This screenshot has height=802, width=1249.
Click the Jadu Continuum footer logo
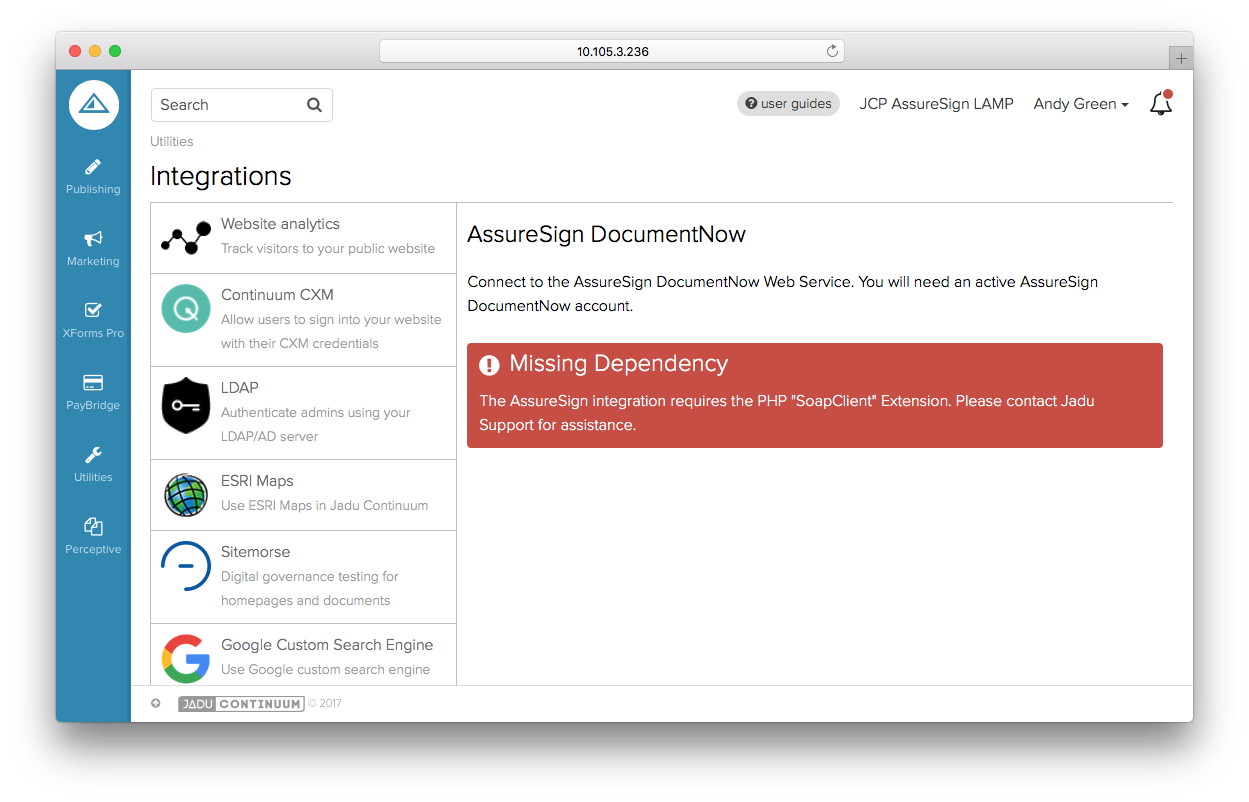click(241, 703)
